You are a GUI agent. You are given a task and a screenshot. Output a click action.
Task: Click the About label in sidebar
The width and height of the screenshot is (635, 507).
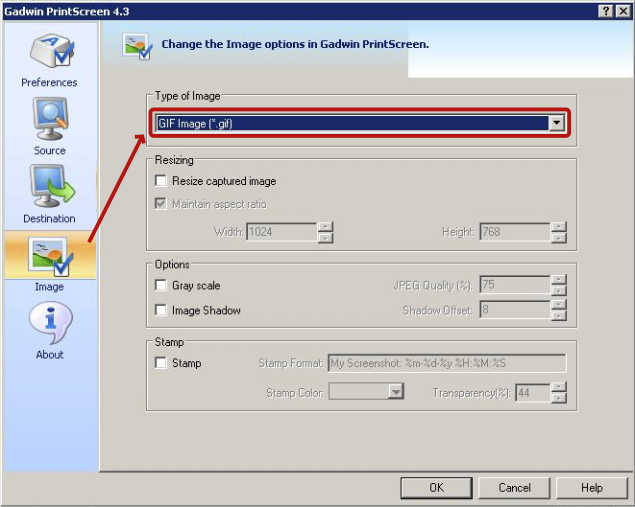50,355
